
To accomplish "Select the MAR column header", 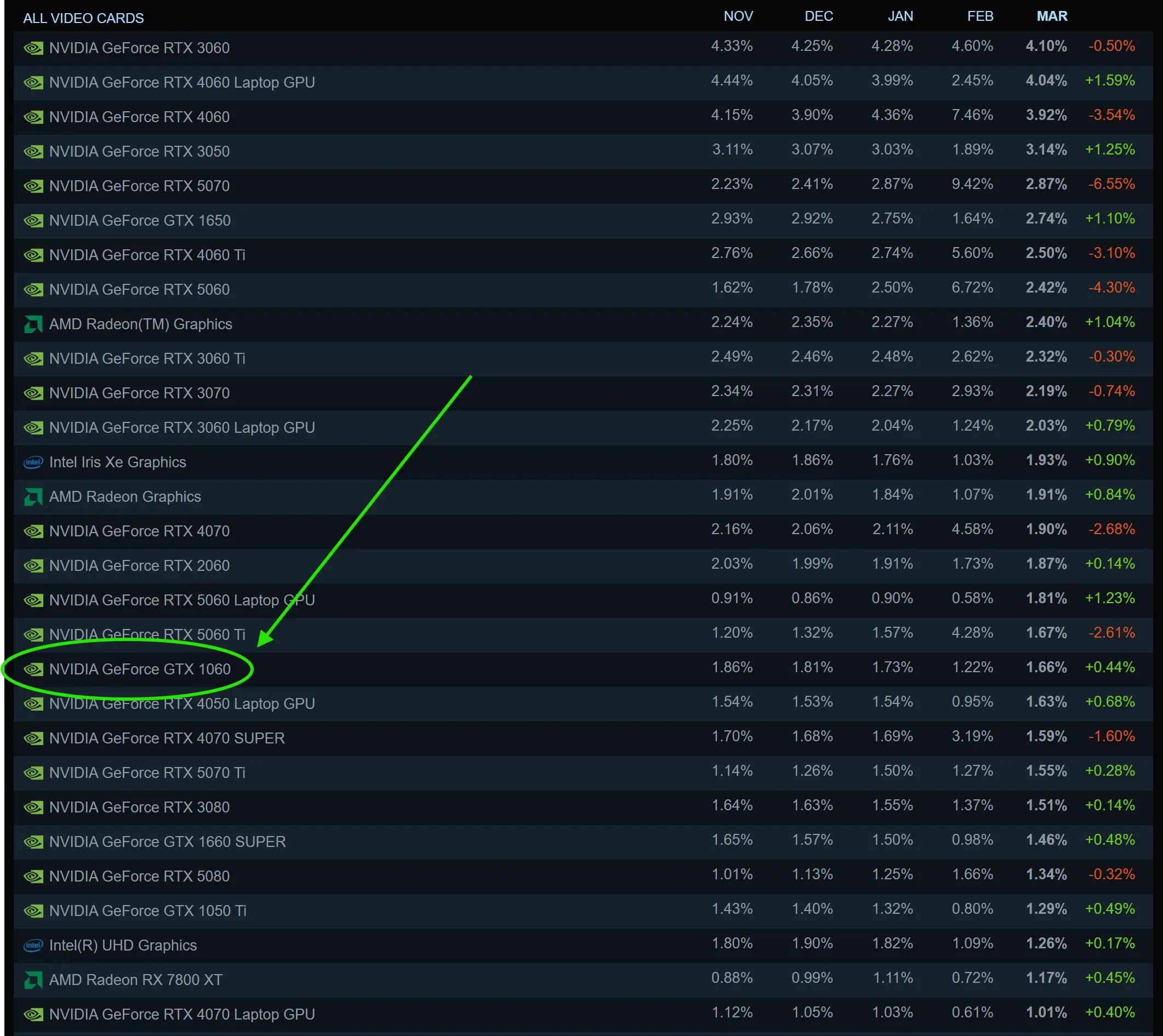I will pyautogui.click(x=1051, y=16).
